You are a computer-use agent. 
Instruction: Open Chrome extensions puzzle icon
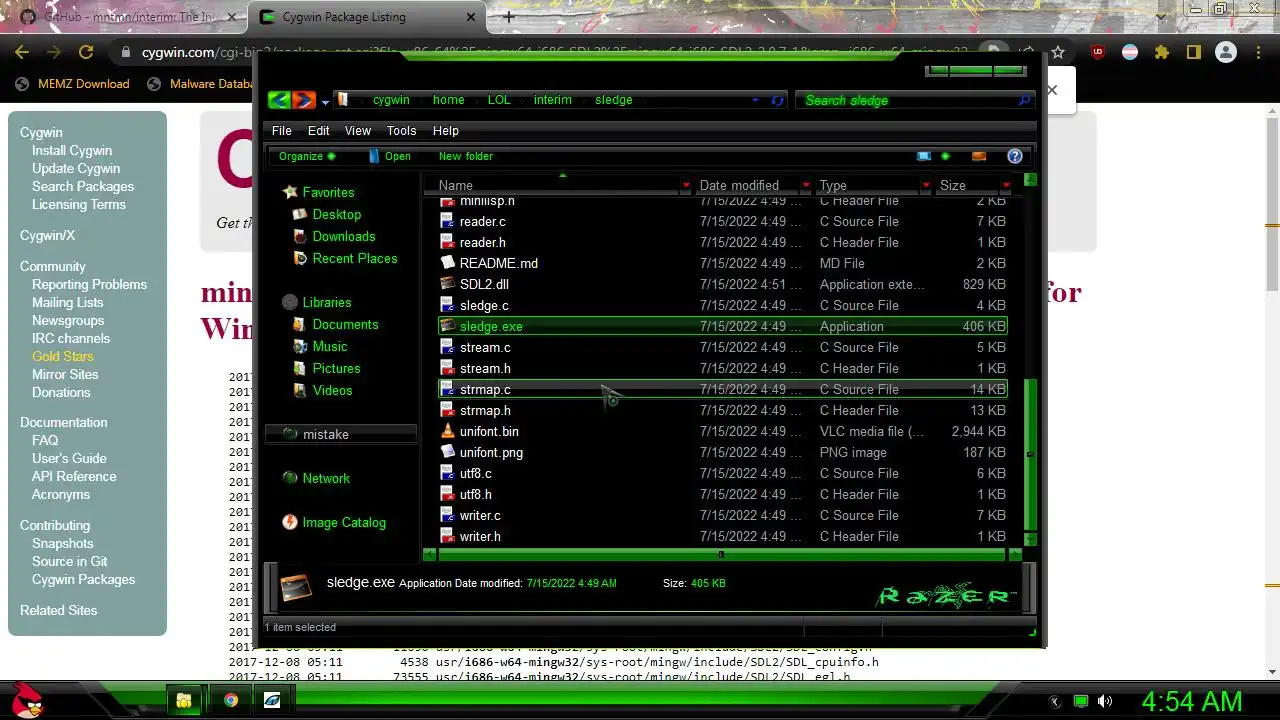[x=1161, y=53]
